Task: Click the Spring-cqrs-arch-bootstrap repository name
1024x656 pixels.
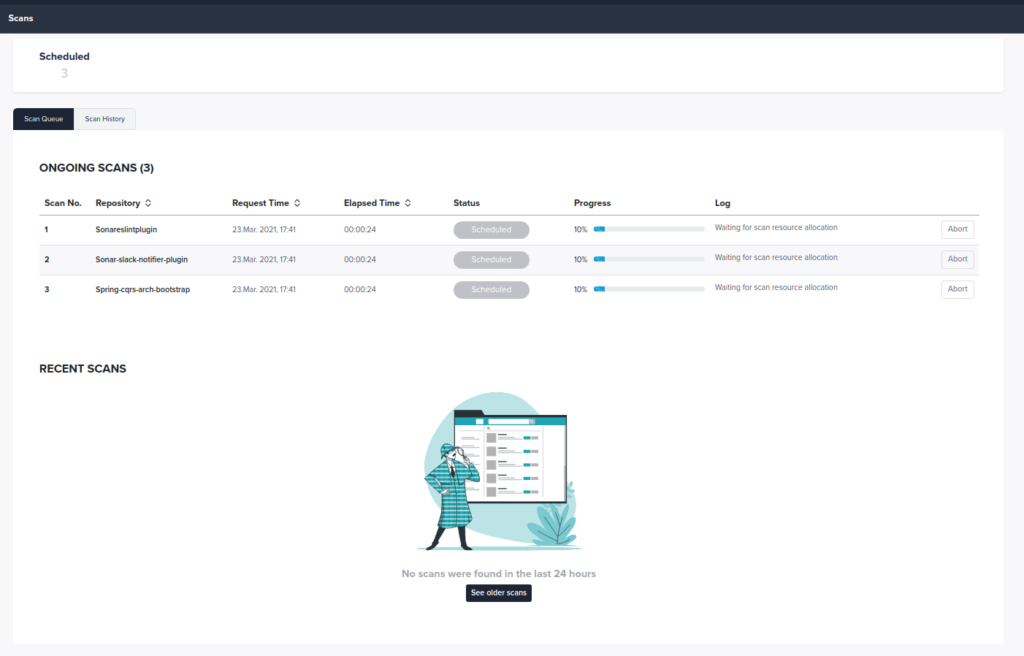Action: pos(142,289)
